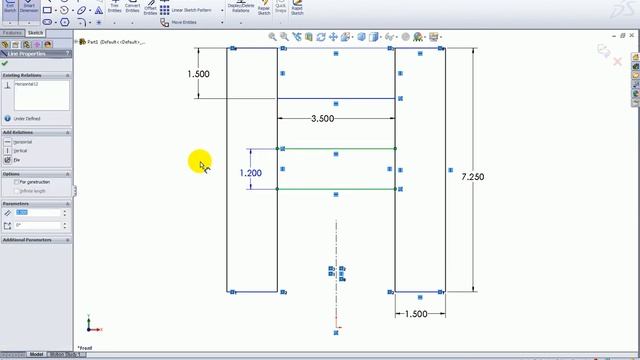
Task: Choose the Arc sketch tool
Action: pyautogui.click(x=64, y=10)
